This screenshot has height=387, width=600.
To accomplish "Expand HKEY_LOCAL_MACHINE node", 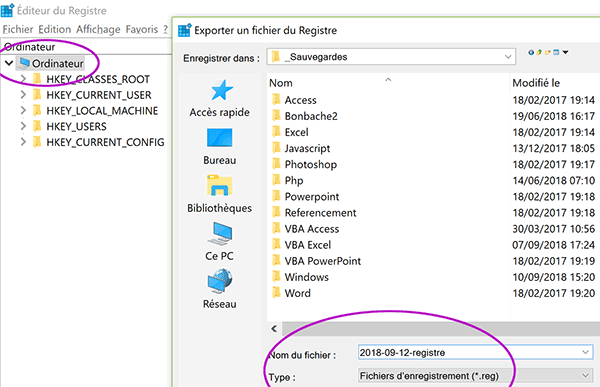I will [23, 110].
